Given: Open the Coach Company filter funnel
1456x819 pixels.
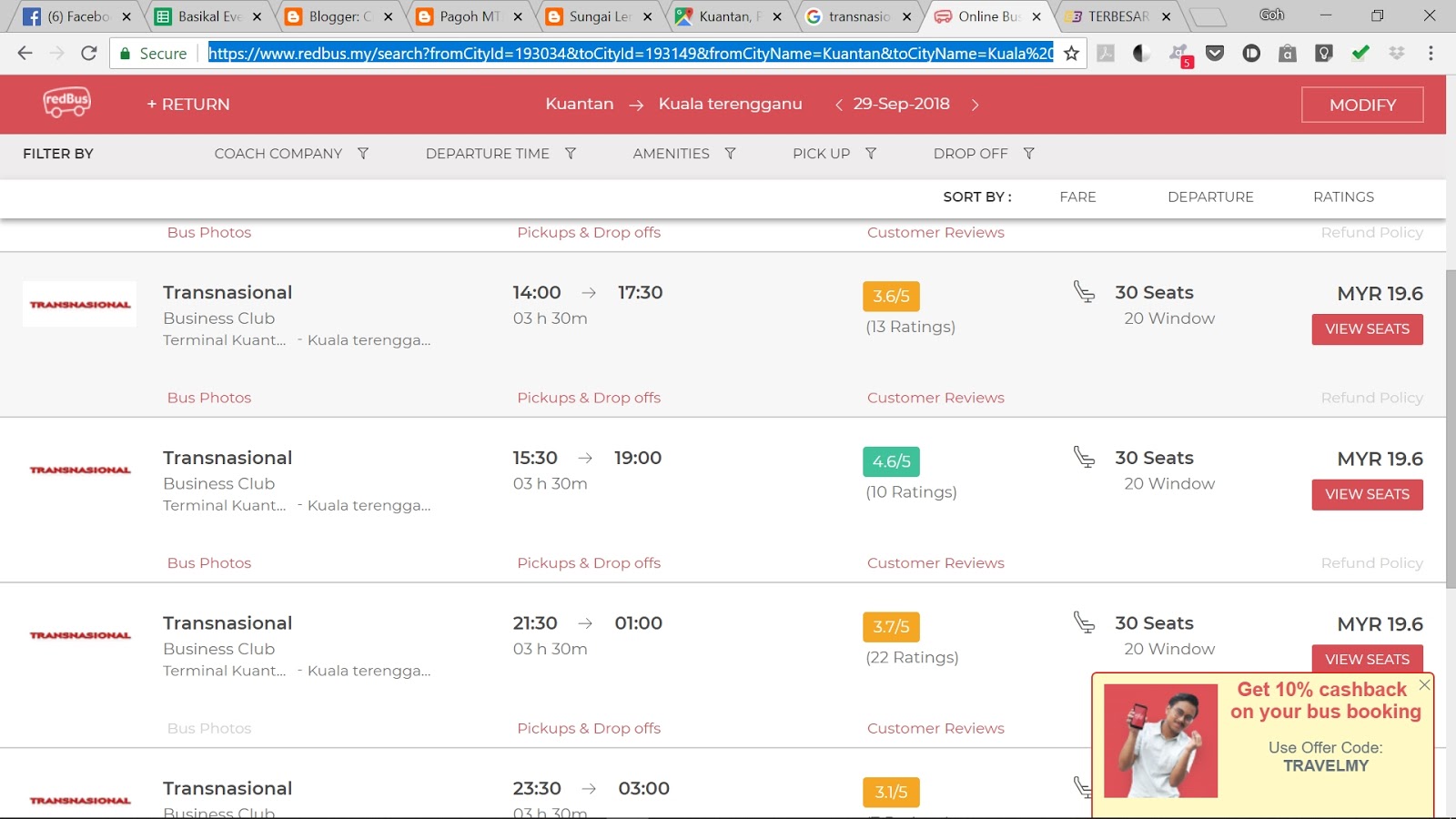Looking at the screenshot, I should tap(363, 154).
